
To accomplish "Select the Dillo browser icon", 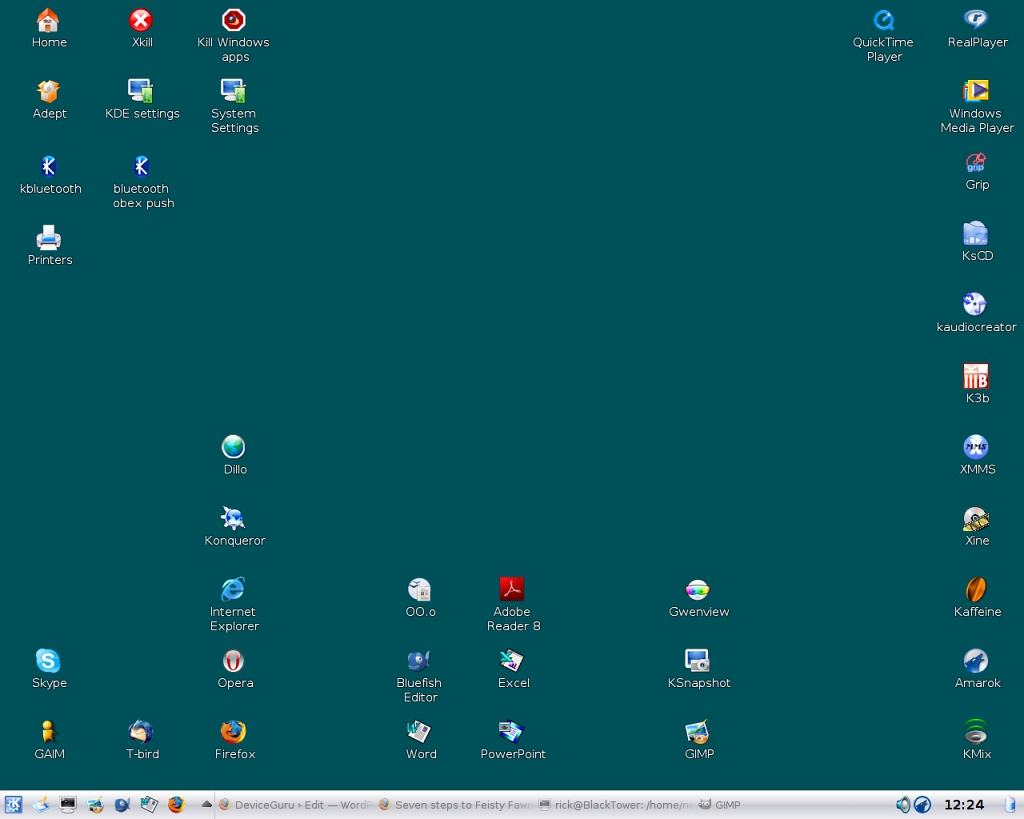I will pyautogui.click(x=233, y=447).
